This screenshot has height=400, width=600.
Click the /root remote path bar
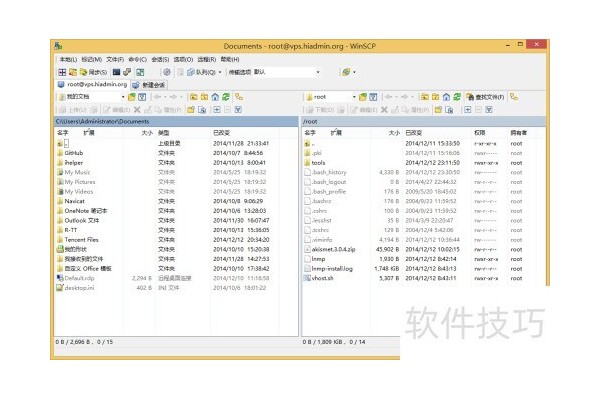[x=424, y=121]
